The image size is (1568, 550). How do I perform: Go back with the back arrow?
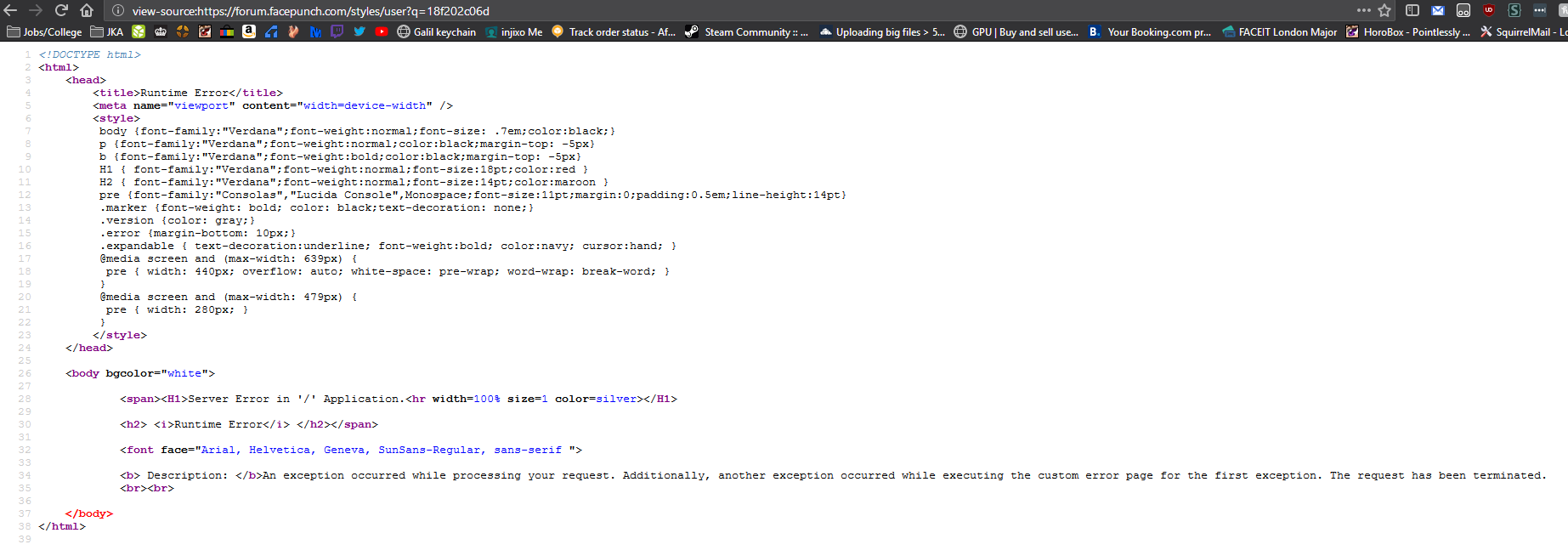11,10
